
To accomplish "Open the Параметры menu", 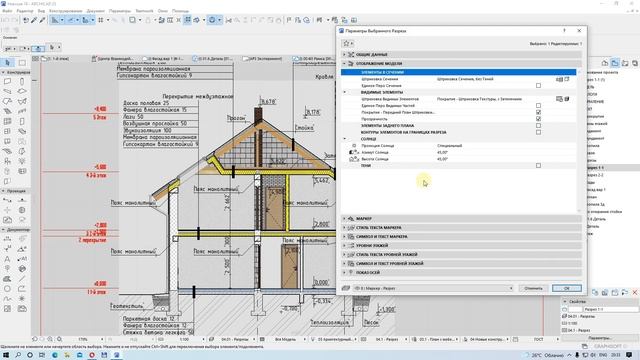I will pos(120,11).
